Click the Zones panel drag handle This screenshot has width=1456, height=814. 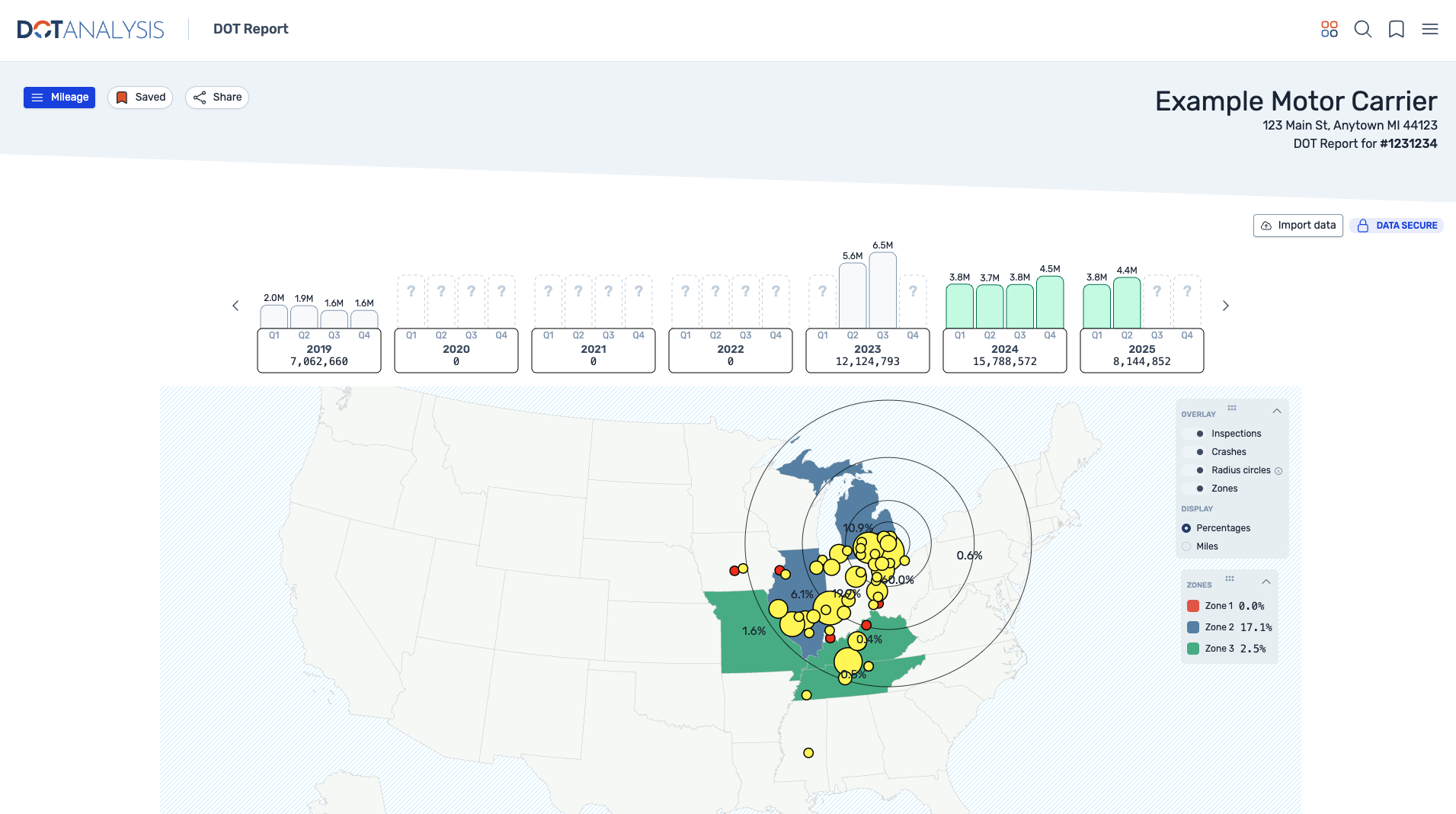1230,578
